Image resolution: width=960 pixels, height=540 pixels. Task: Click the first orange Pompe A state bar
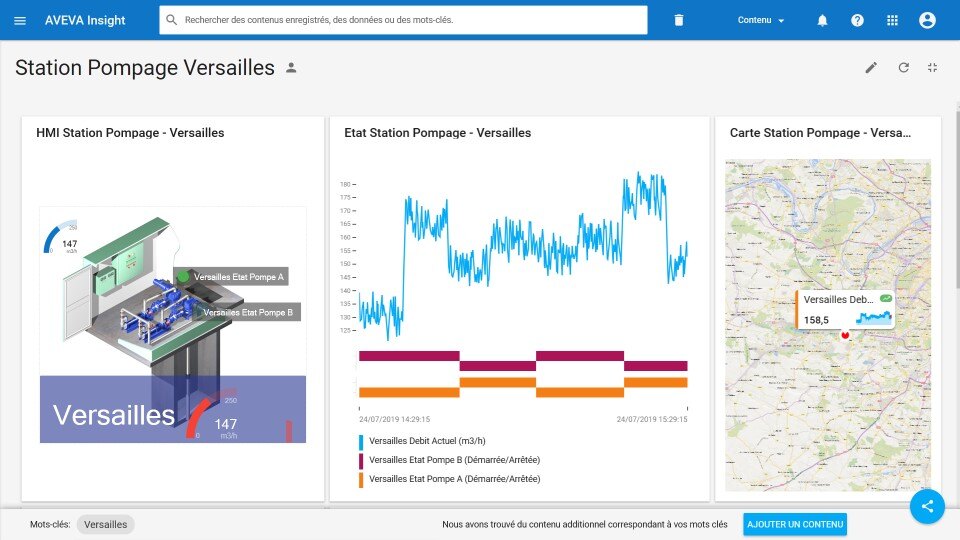(409, 392)
